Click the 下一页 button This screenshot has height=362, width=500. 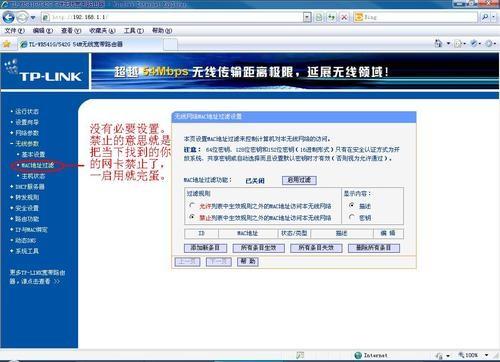[x=219, y=262]
